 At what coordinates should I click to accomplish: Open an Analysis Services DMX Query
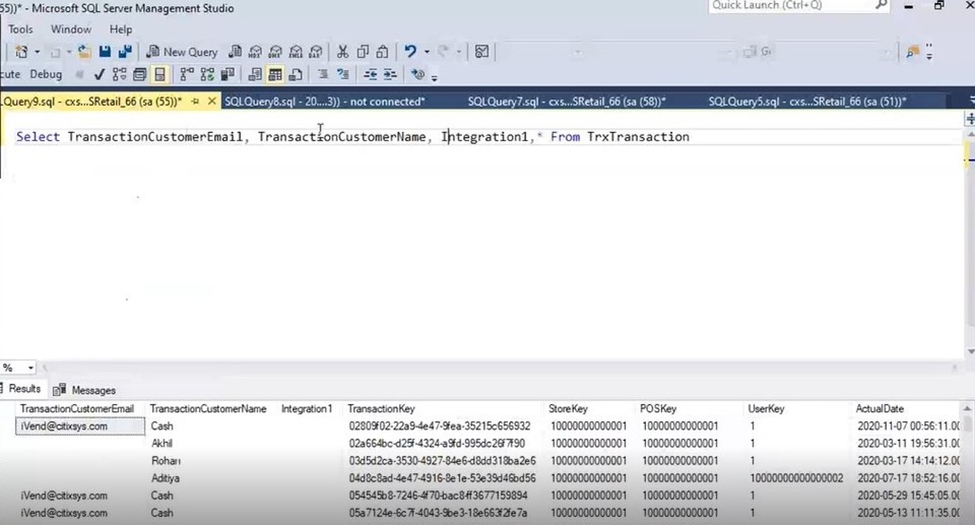coord(275,52)
